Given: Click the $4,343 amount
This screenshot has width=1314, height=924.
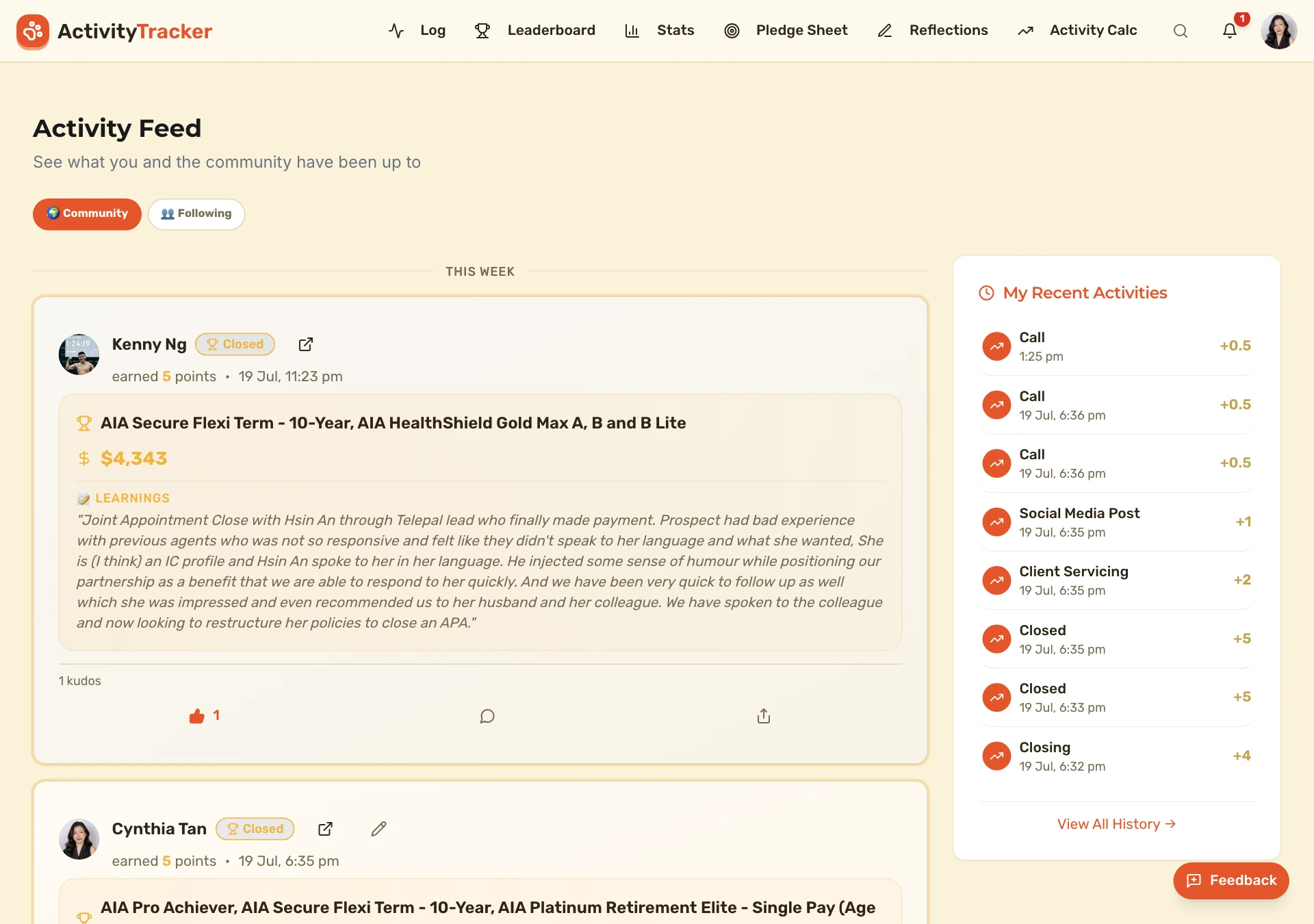Looking at the screenshot, I should click(x=133, y=459).
